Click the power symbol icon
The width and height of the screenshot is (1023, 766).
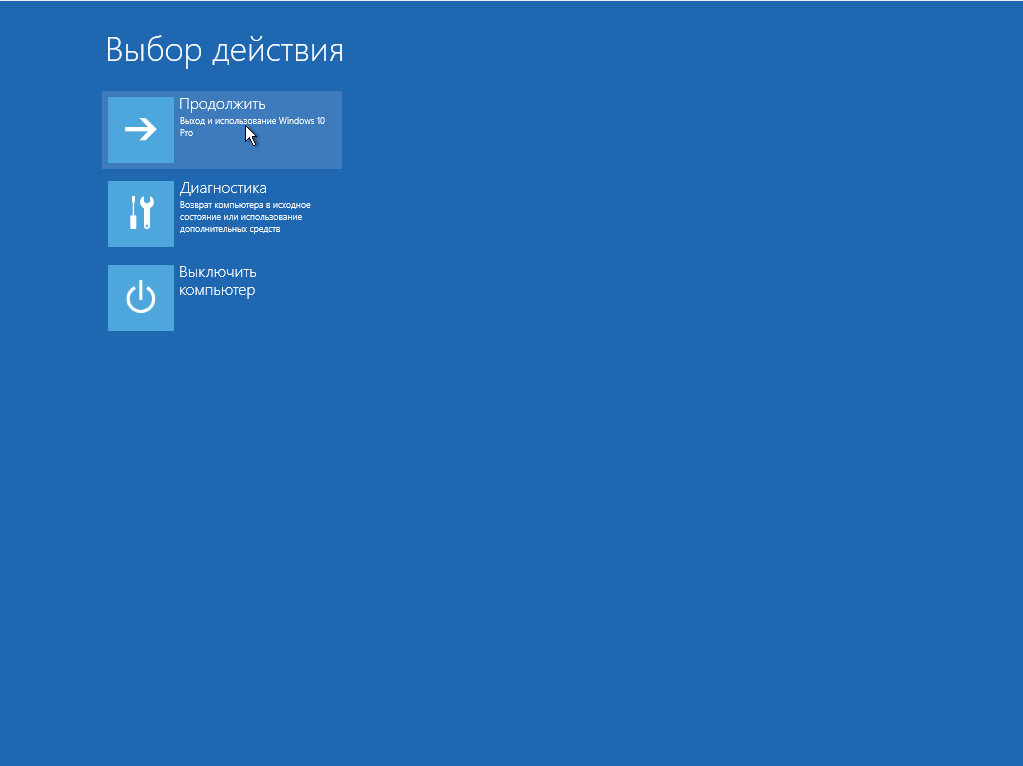[140, 298]
